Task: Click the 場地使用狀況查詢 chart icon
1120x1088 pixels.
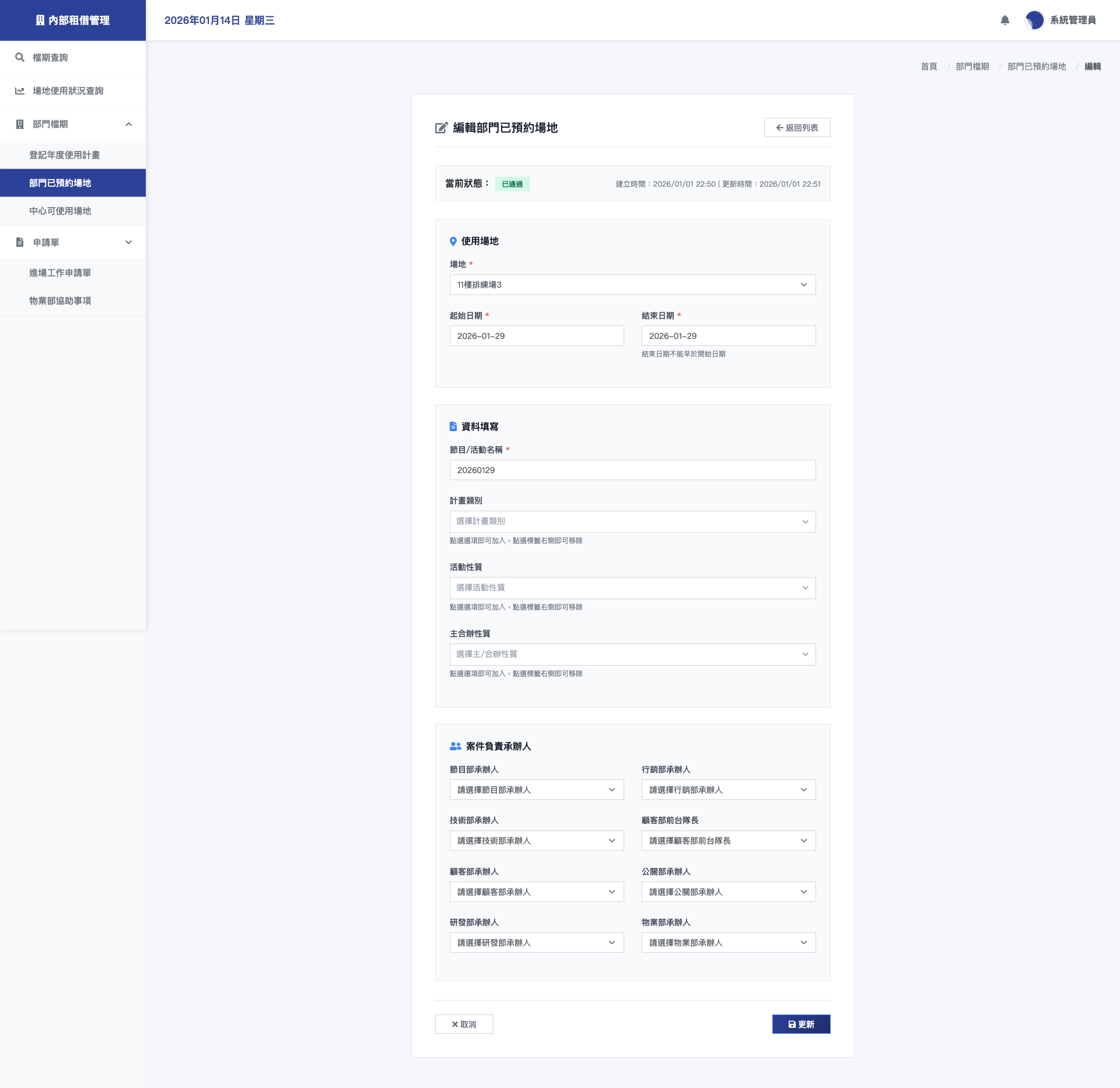Action: (20, 91)
